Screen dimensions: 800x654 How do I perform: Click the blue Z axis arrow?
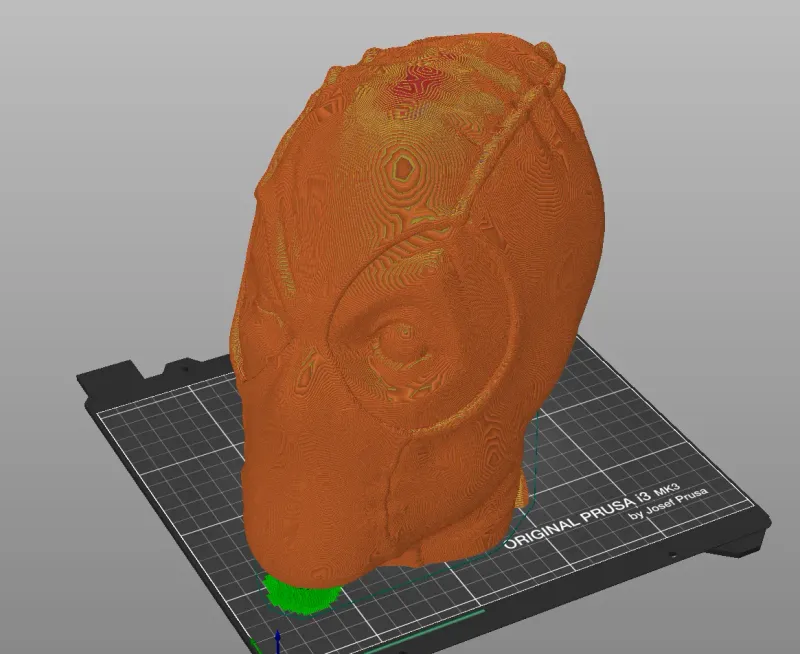[277, 641]
